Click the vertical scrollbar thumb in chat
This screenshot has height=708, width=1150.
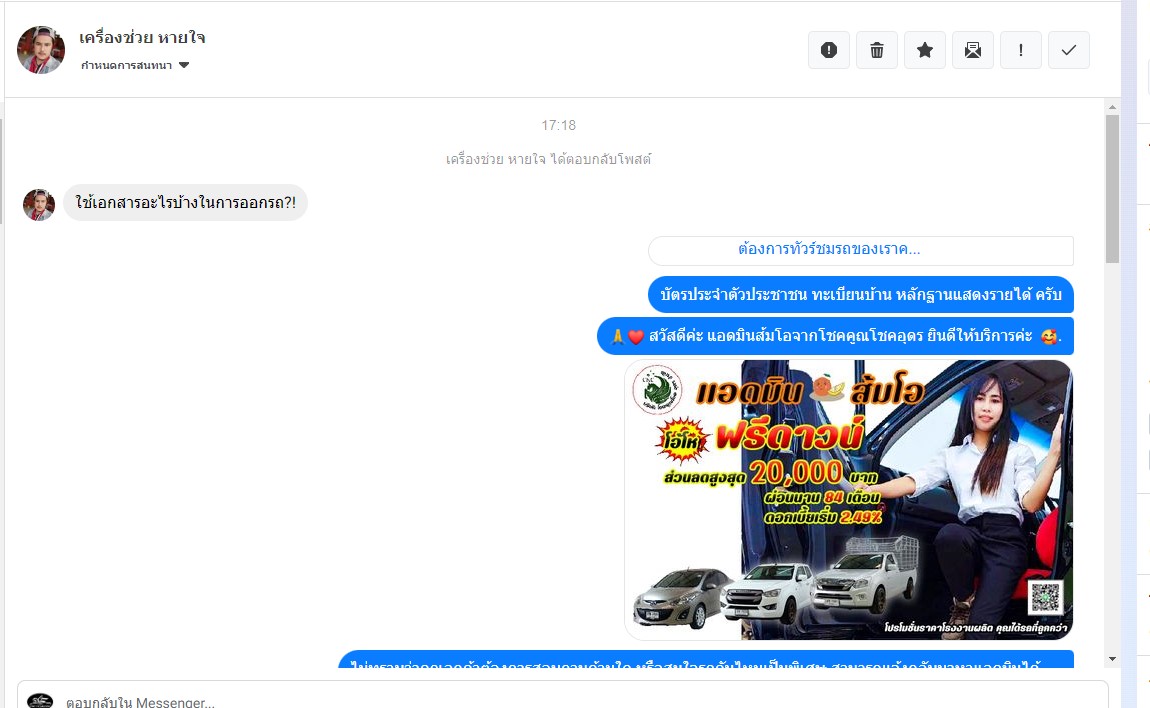pos(1113,189)
